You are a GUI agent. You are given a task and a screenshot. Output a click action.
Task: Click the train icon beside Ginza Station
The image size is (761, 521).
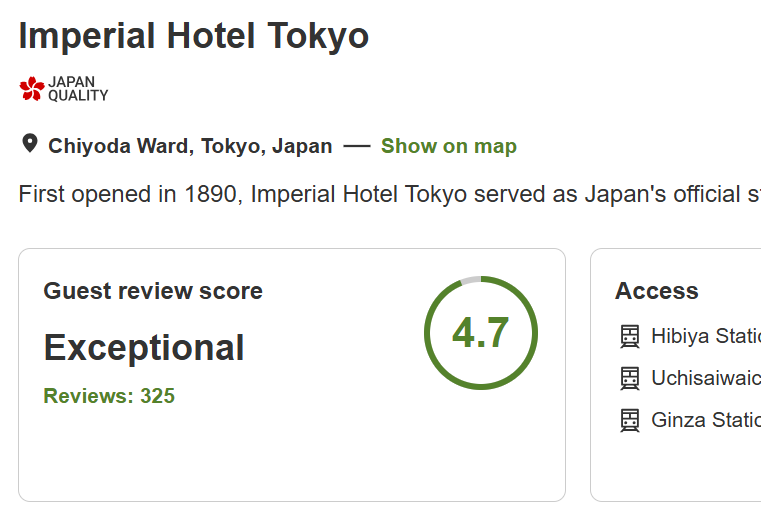630,420
